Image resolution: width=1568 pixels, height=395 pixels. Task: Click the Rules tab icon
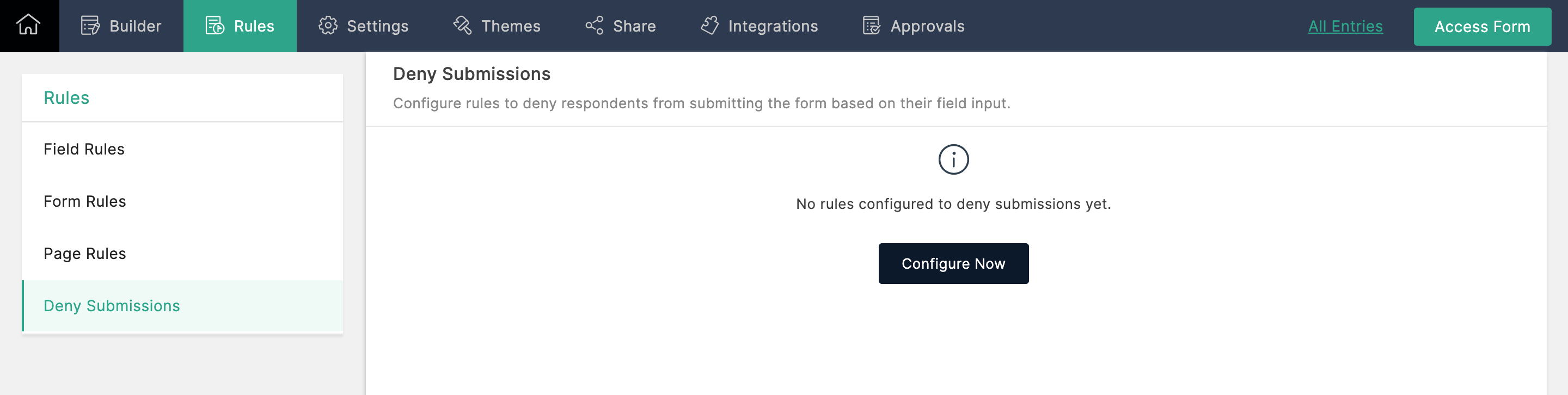point(215,26)
